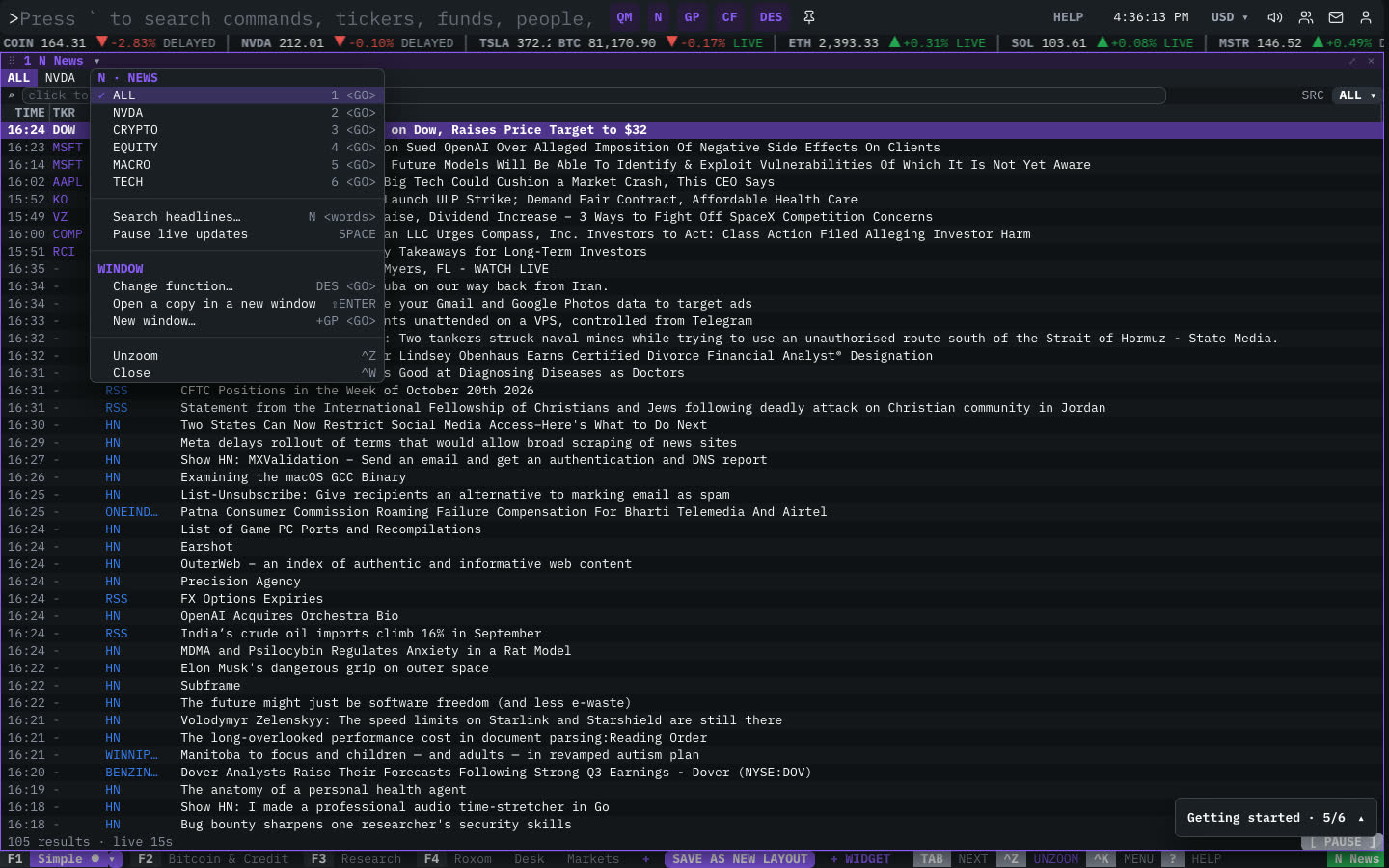This screenshot has width=1389, height=868.
Task: Open the user profile icon
Action: [1366, 17]
